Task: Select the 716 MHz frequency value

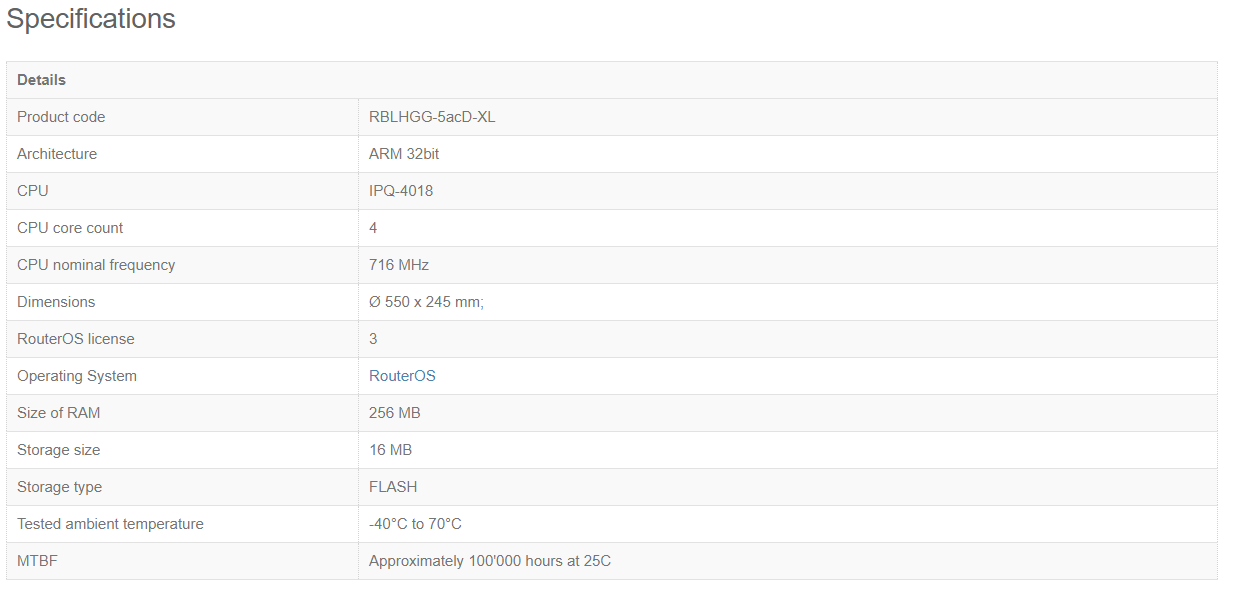Action: [399, 265]
